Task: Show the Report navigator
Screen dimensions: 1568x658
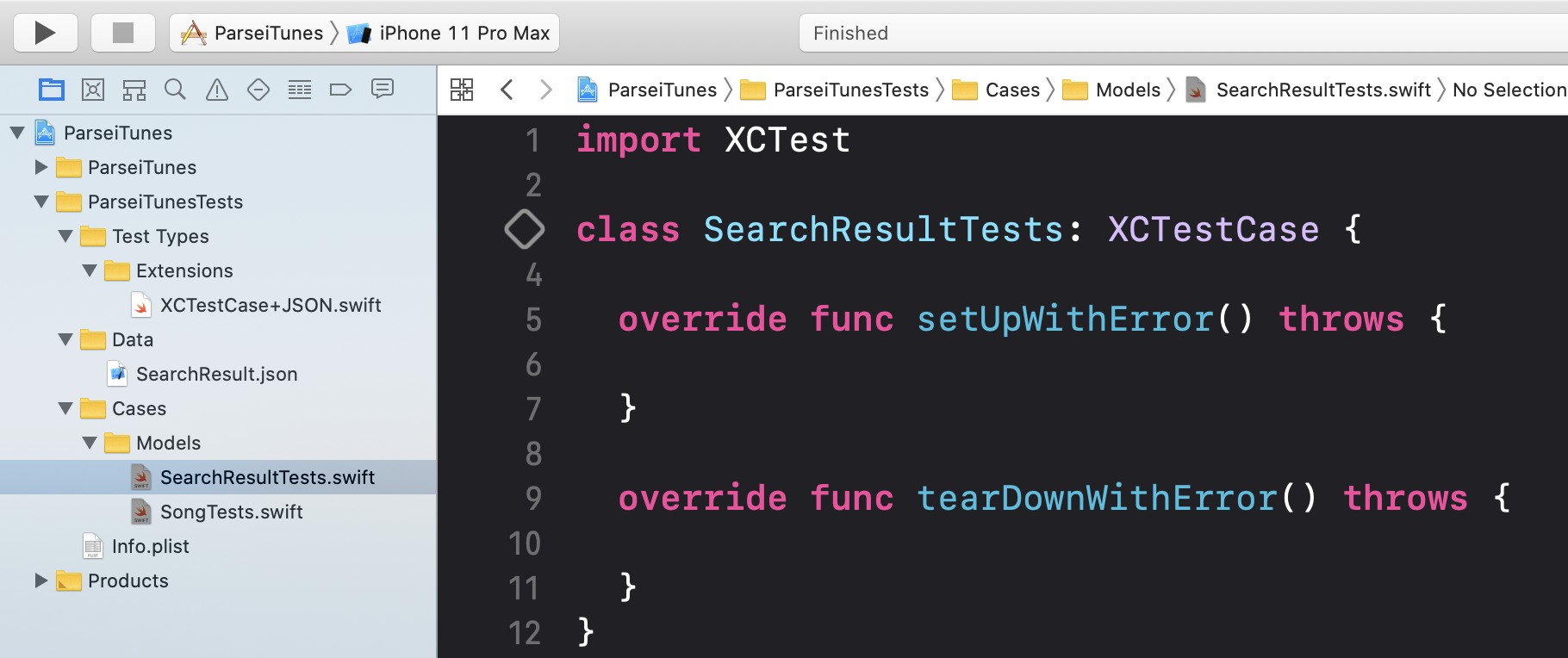Action: 383,90
